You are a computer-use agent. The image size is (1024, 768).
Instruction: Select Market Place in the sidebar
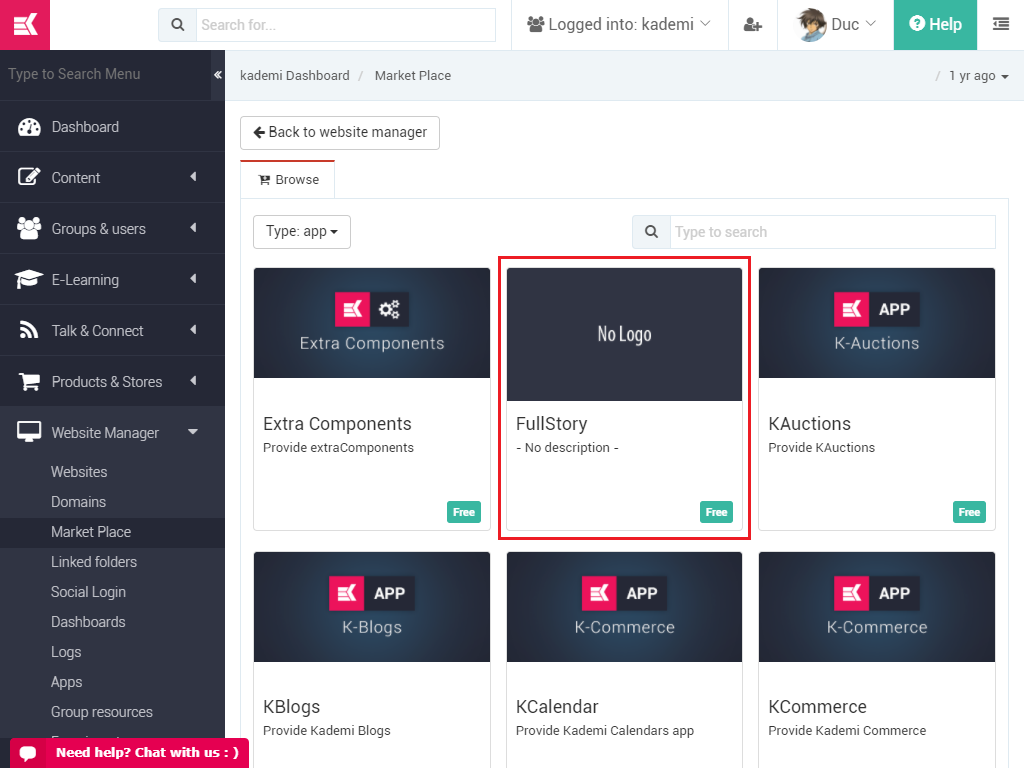[91, 532]
